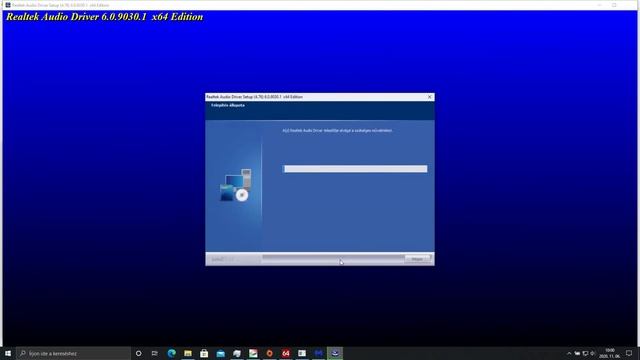Screen dimensions: 640x360
Task: Open the orange circular taskbar app
Action: 269,353
